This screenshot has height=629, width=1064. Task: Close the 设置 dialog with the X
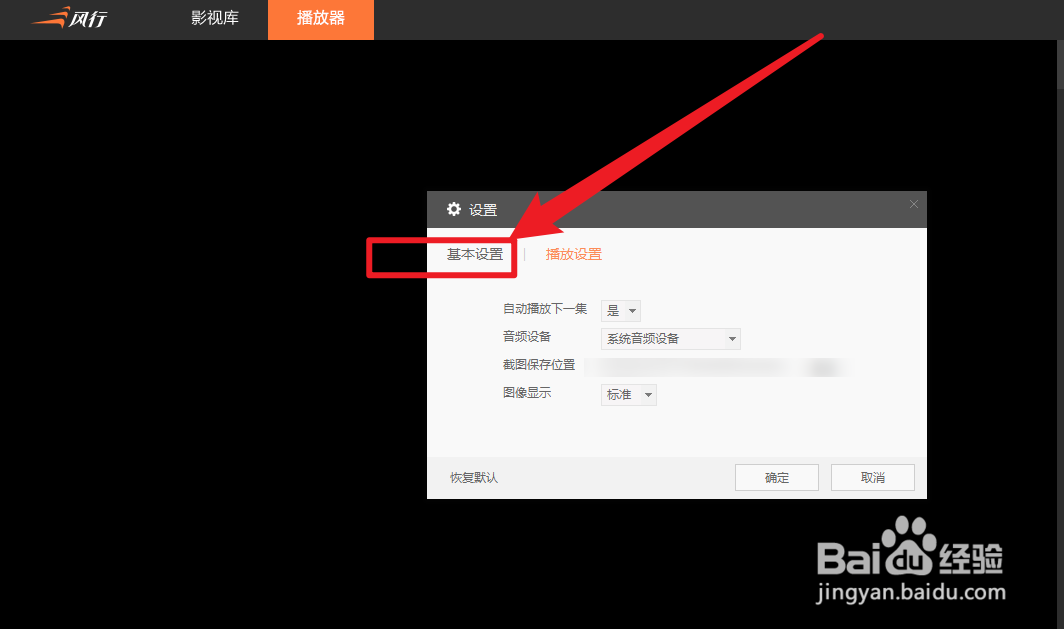tap(913, 204)
